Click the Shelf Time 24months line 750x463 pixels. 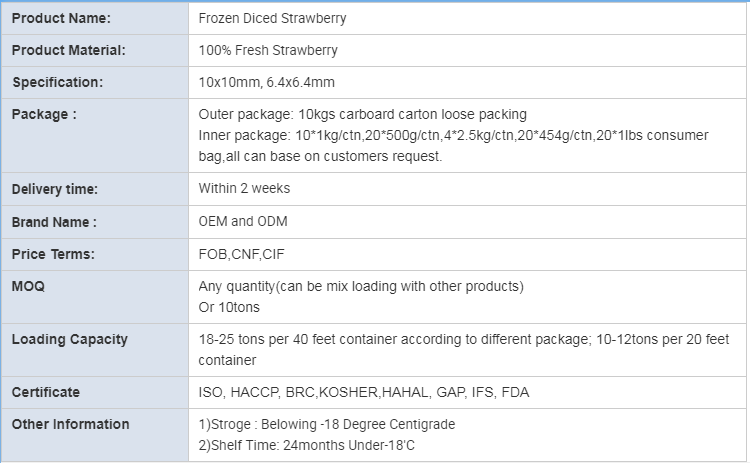tap(307, 445)
